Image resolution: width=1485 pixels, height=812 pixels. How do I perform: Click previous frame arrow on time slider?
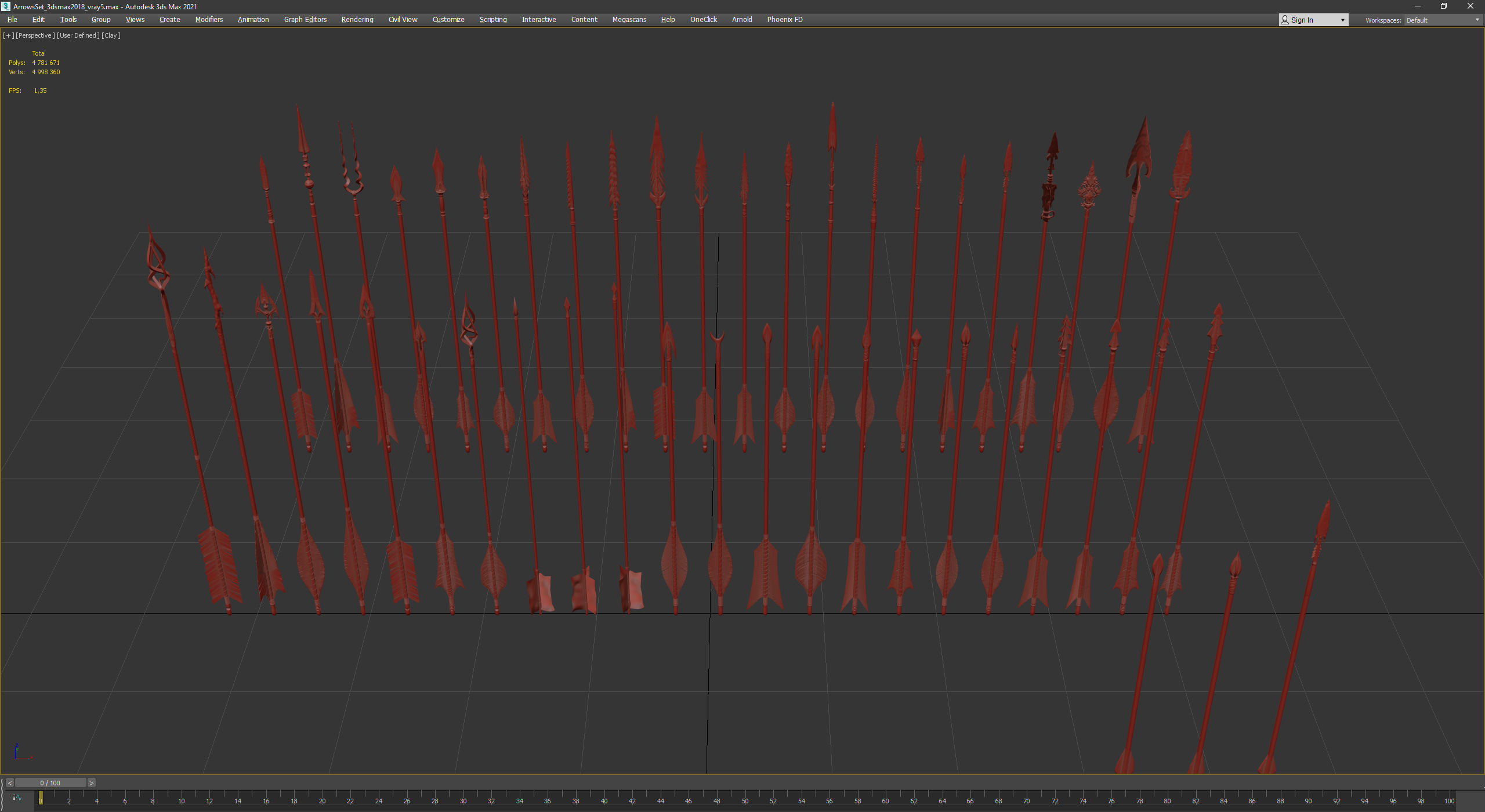tap(10, 783)
